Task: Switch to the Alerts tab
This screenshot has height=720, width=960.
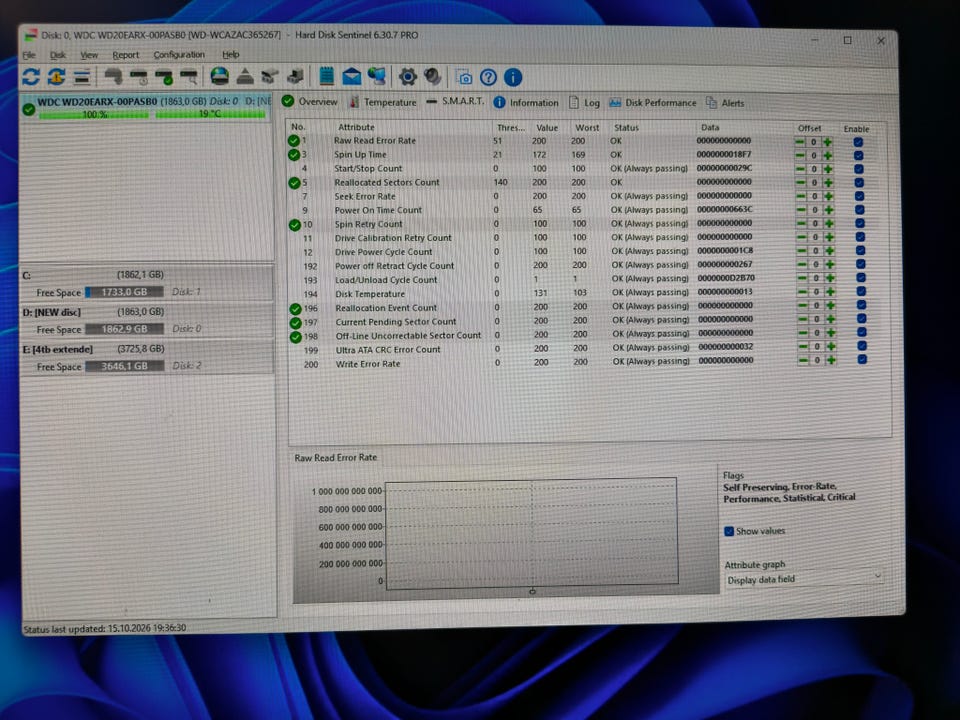Action: (725, 103)
